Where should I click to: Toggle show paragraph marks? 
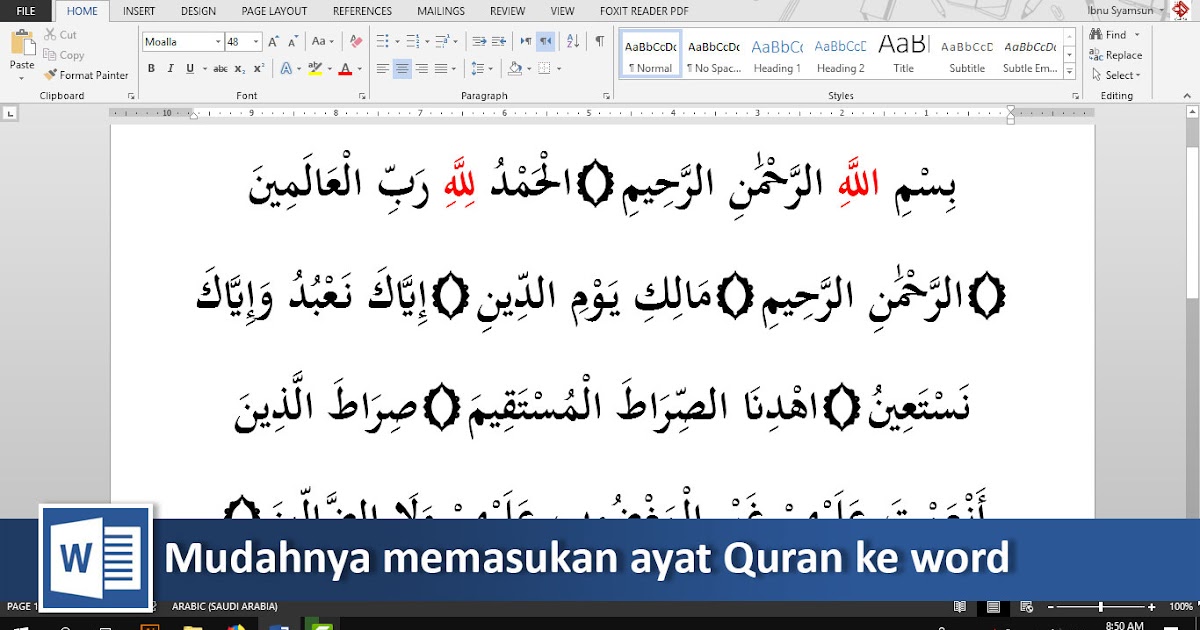point(599,42)
